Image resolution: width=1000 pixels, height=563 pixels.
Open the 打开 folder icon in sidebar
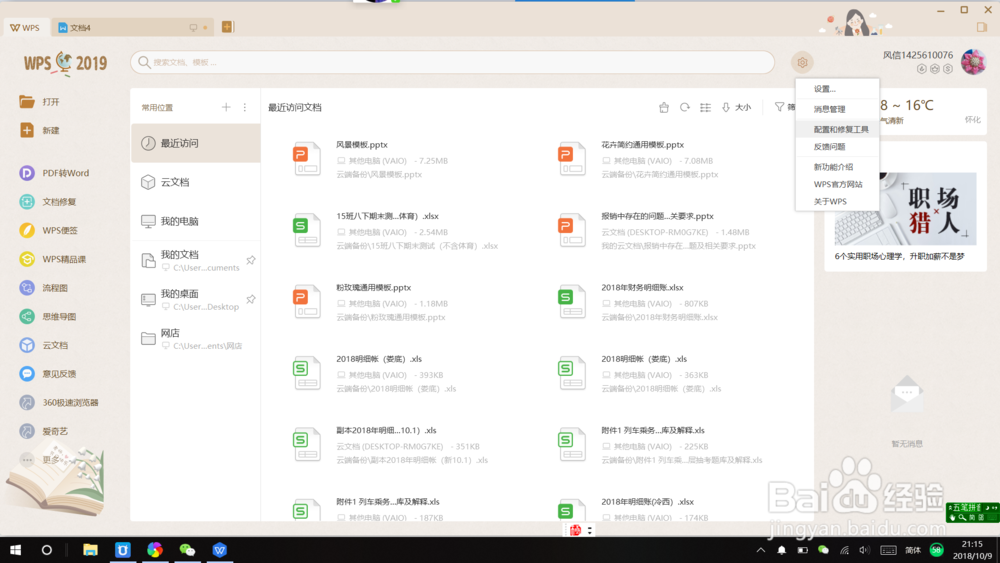(x=26, y=101)
